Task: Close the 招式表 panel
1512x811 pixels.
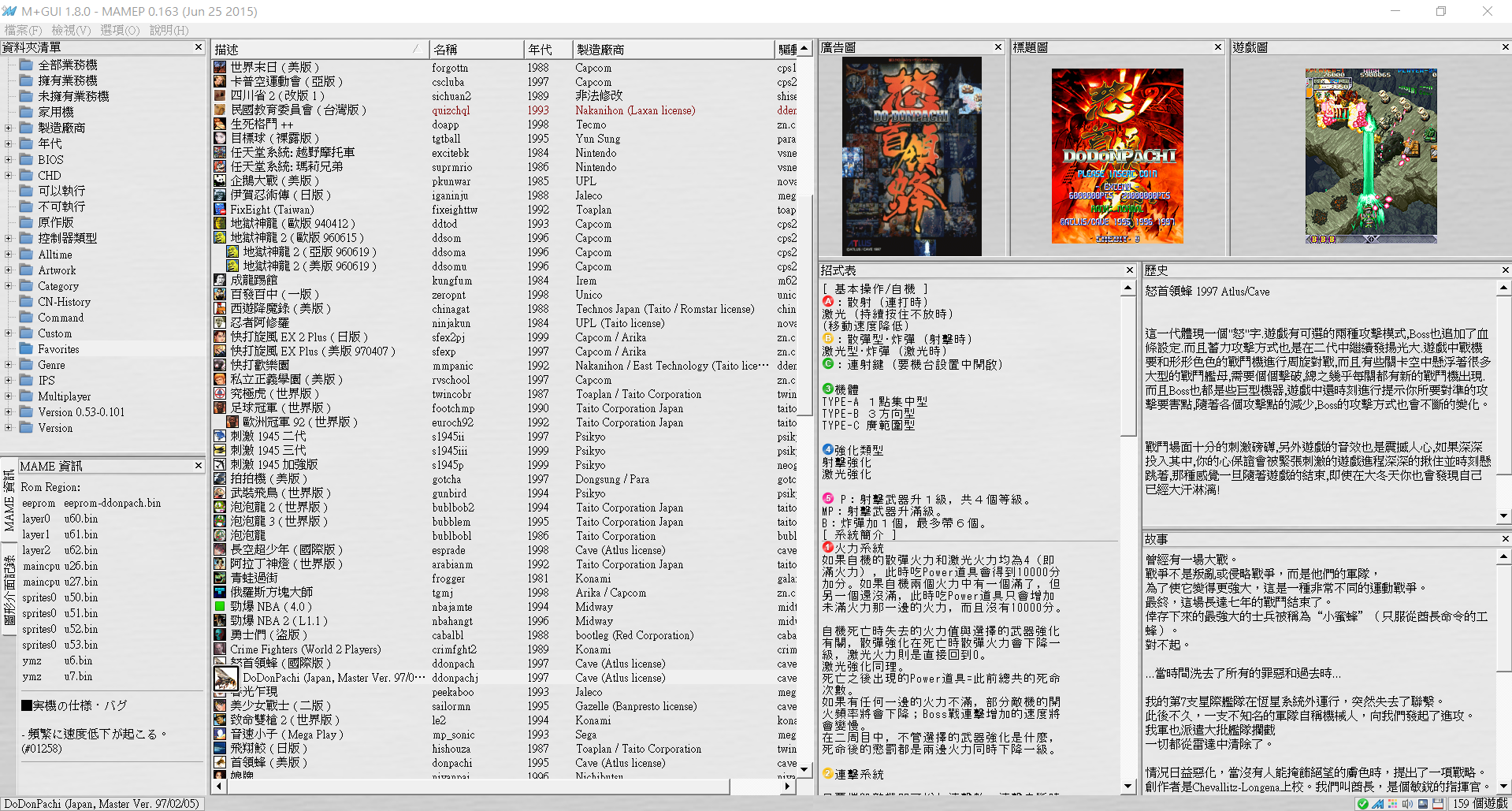Action: (1129, 270)
